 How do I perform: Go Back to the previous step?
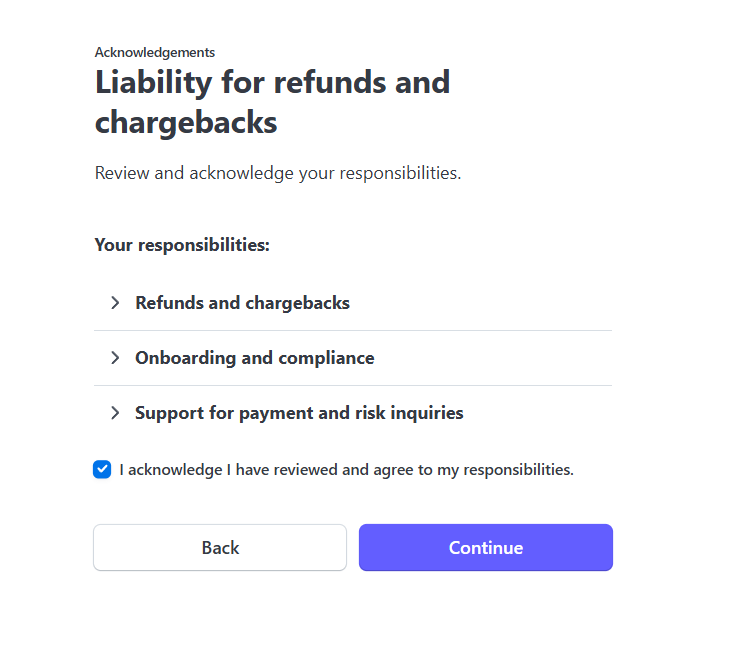(x=220, y=548)
